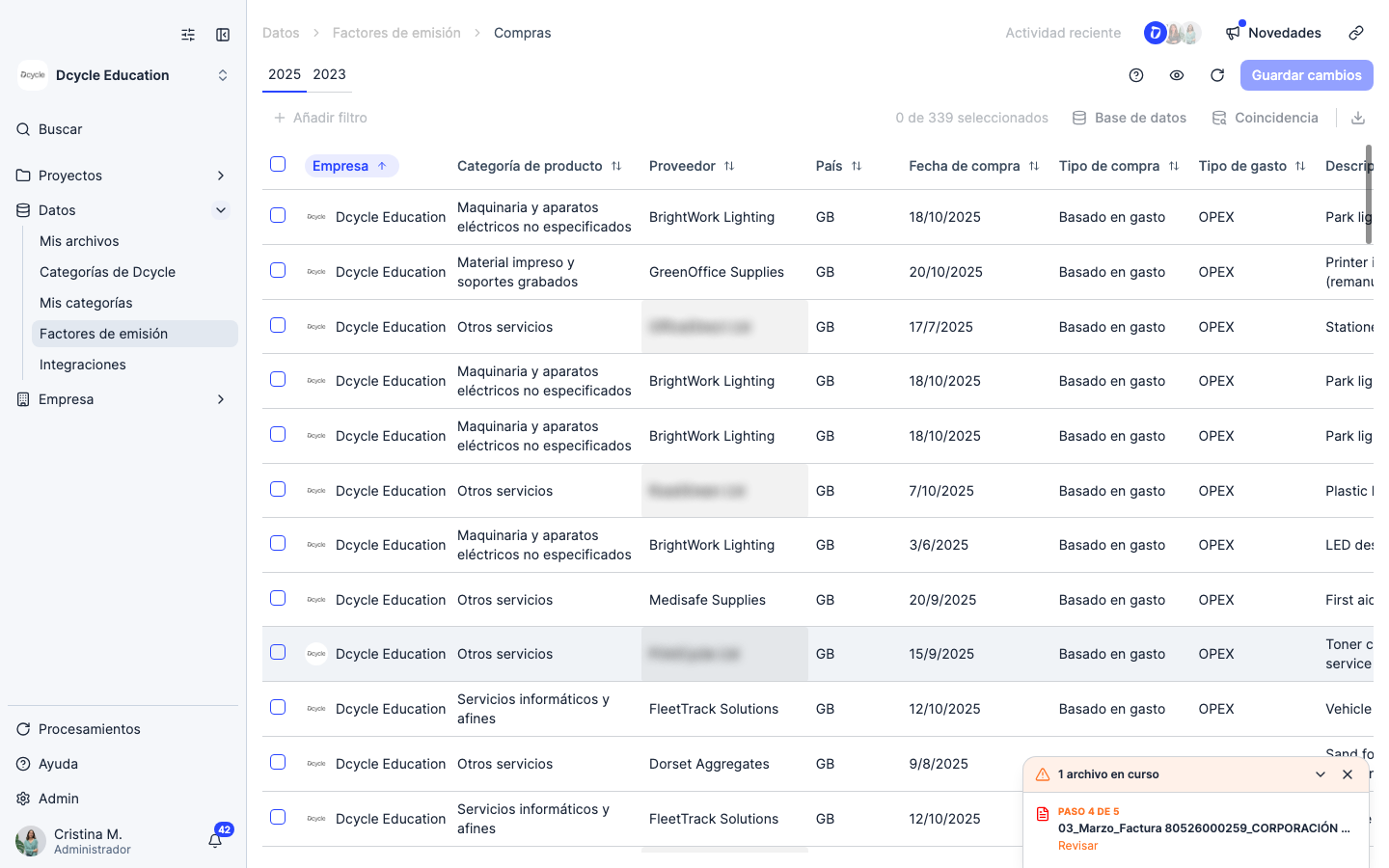1389x868 pixels.
Task: Open the help question mark icon
Action: [x=1136, y=75]
